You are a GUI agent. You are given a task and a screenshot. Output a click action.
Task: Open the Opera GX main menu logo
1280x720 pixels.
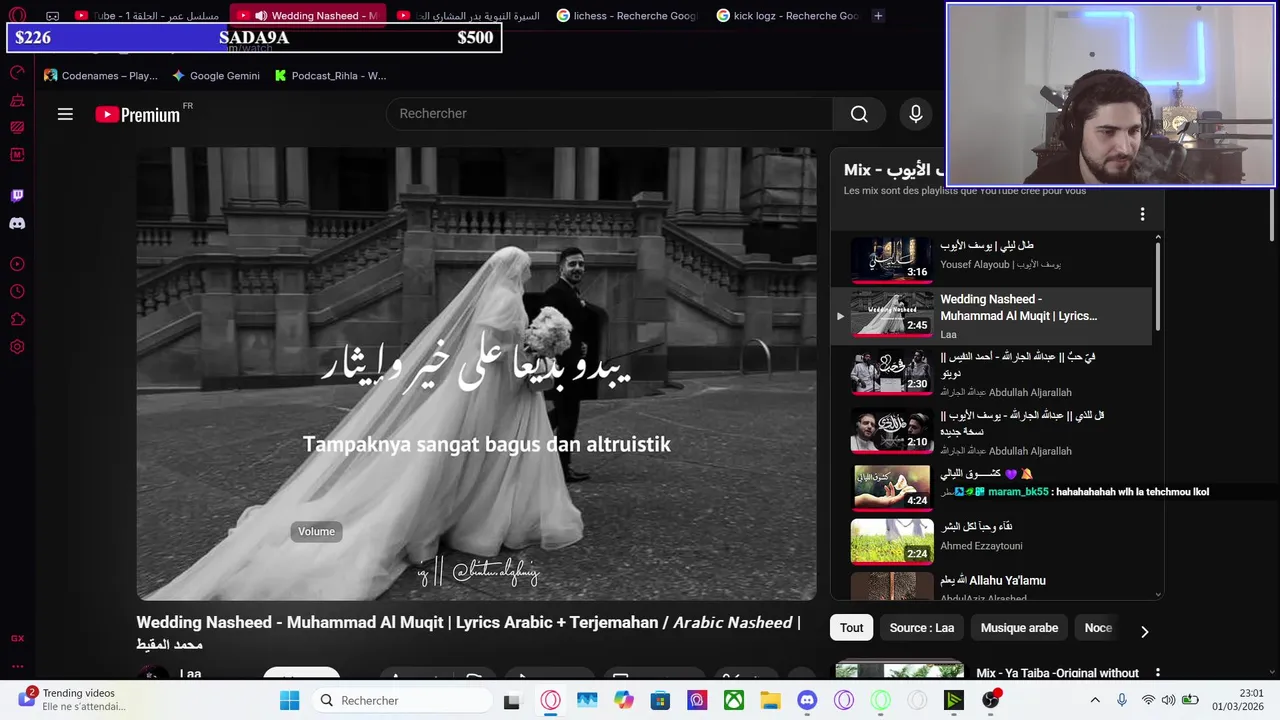click(x=17, y=15)
